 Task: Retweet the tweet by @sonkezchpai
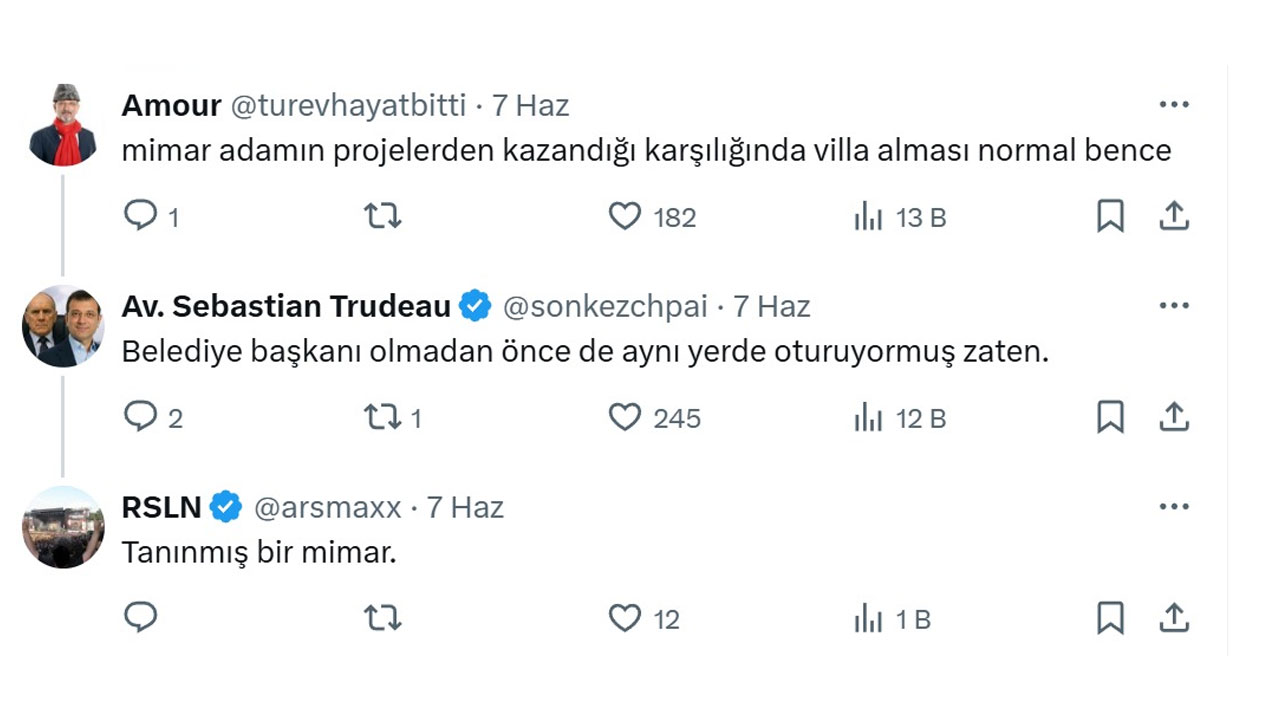tap(381, 417)
